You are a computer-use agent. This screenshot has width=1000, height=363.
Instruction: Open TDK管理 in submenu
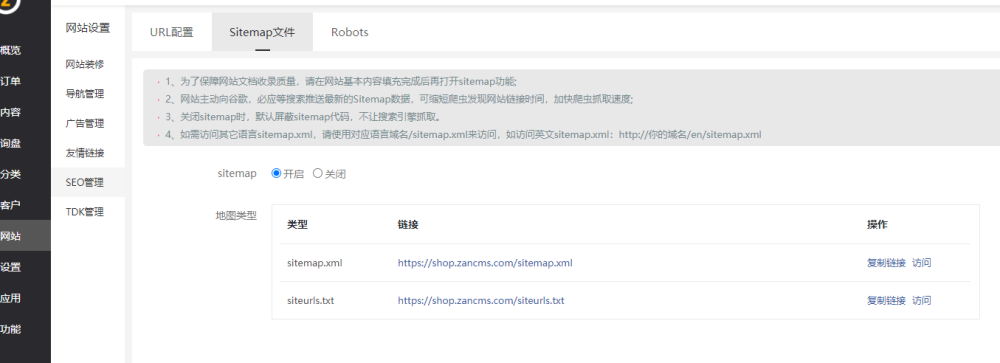click(85, 212)
